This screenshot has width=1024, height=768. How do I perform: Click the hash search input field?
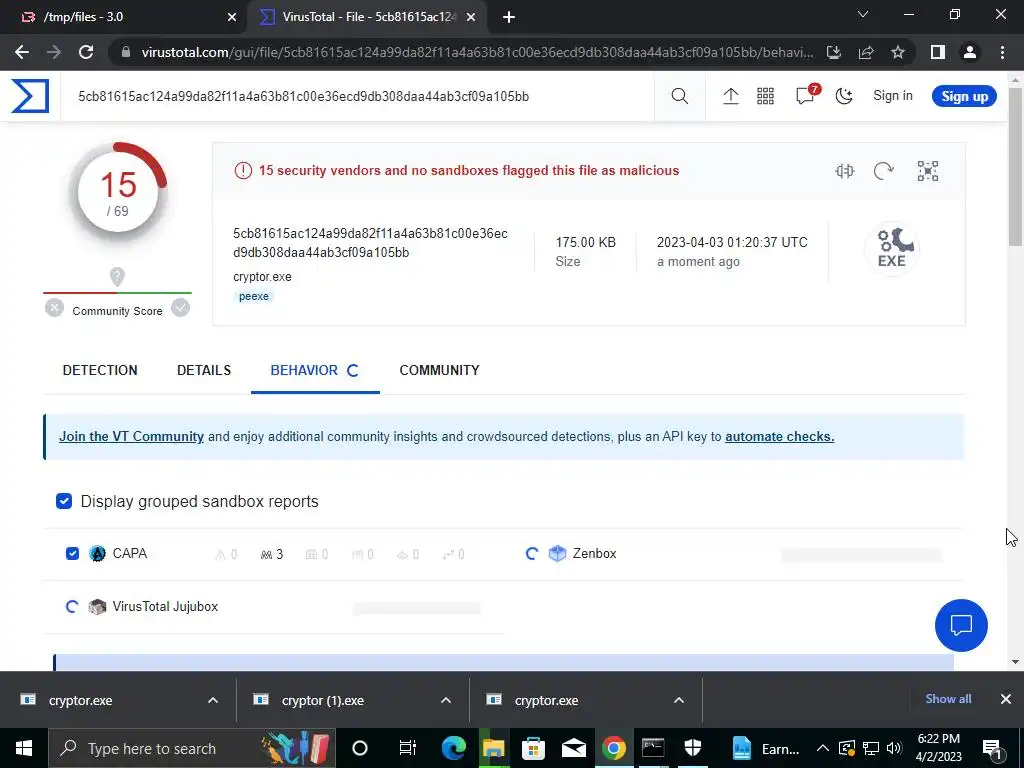tap(356, 97)
